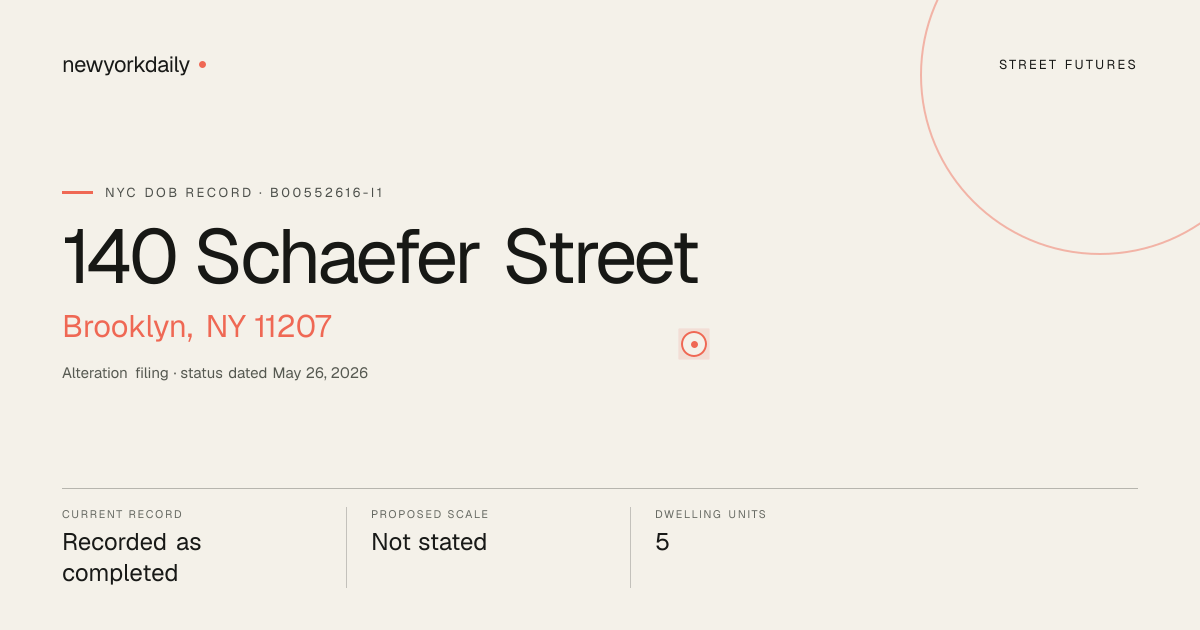Select the May 26, 2026 status date
This screenshot has width=1200, height=630.
(x=320, y=373)
